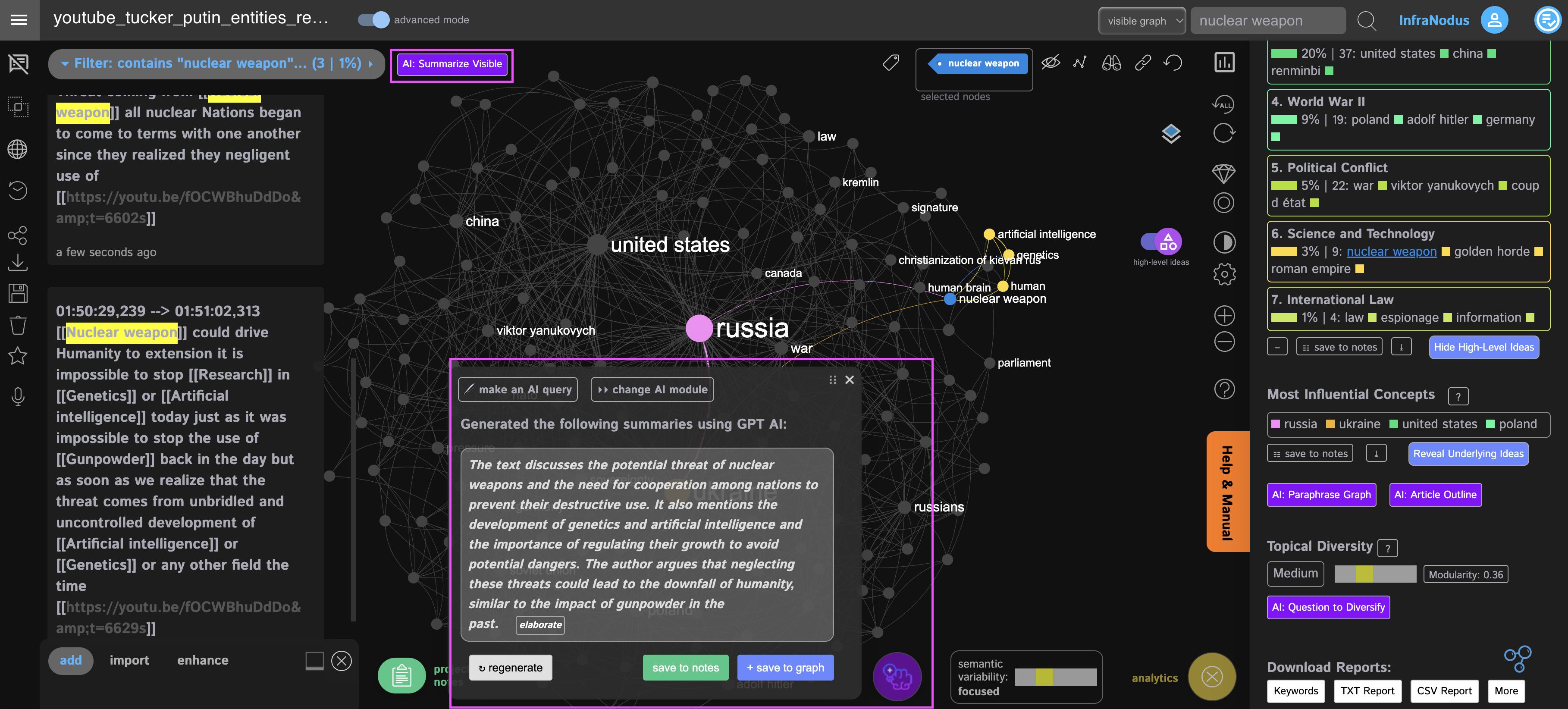Click the zoom in plus circle icon
This screenshot has height=709, width=1568.
pos(1224,315)
